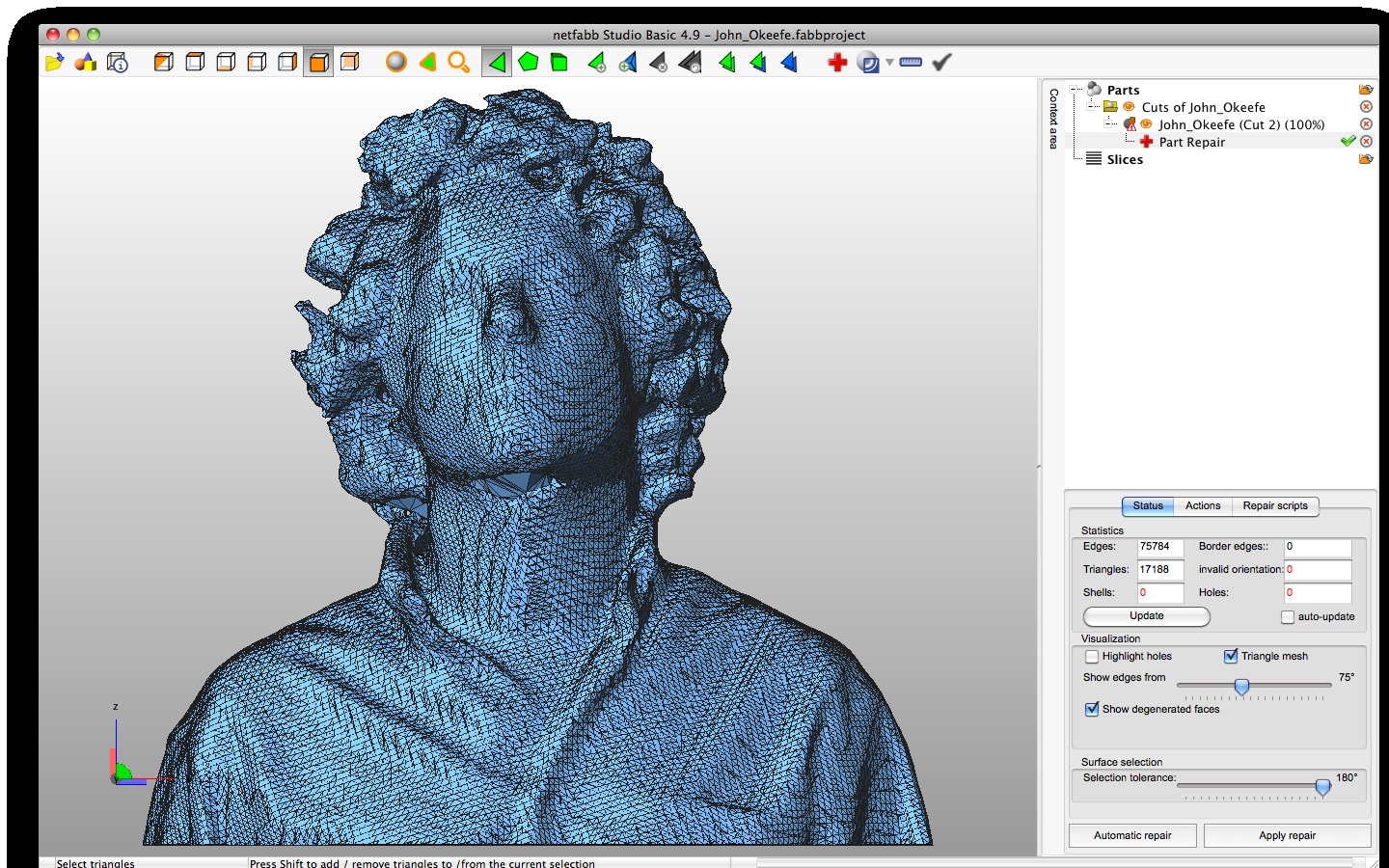Viewport: 1389px width, 868px height.
Task: Click the add primitive shapes icon
Action: (86, 63)
